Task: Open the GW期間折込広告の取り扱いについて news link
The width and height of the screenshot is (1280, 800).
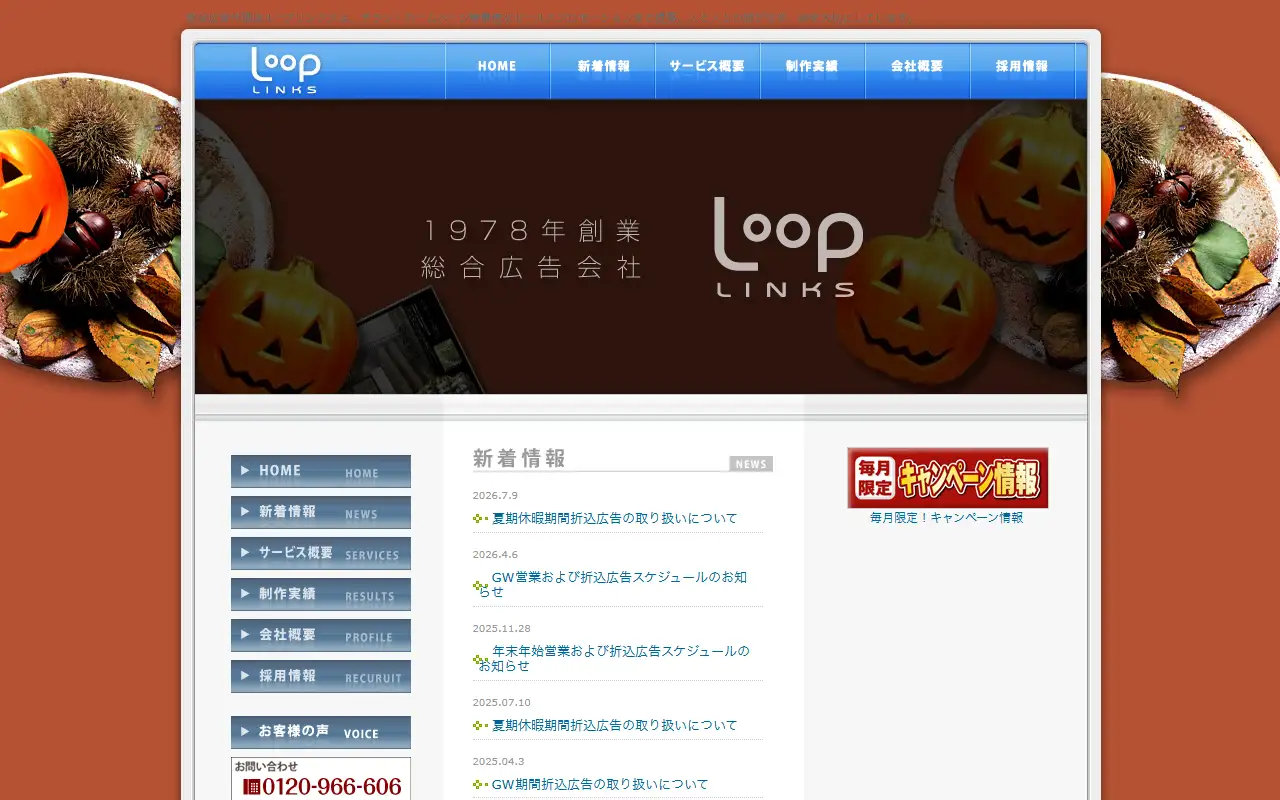Action: (600, 784)
